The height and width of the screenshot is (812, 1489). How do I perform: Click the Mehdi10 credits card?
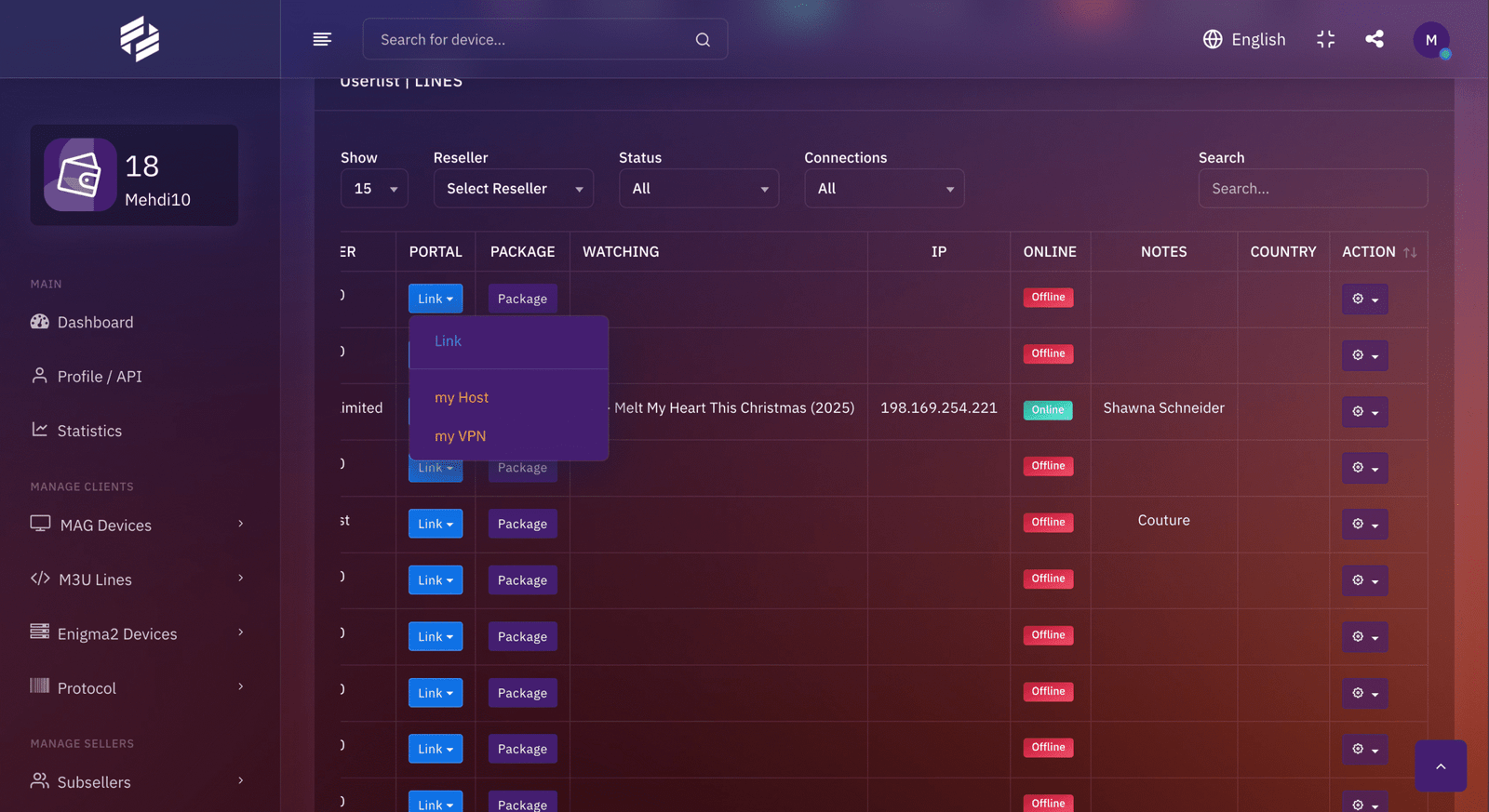coord(134,175)
